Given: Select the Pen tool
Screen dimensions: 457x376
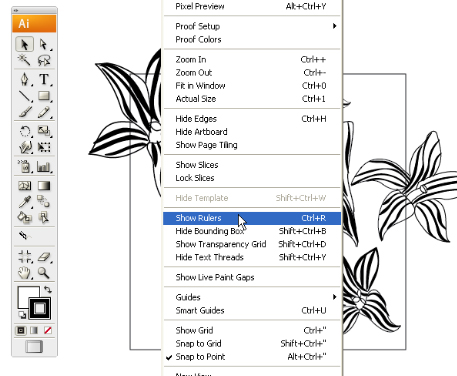Looking at the screenshot, I should coord(25,79).
